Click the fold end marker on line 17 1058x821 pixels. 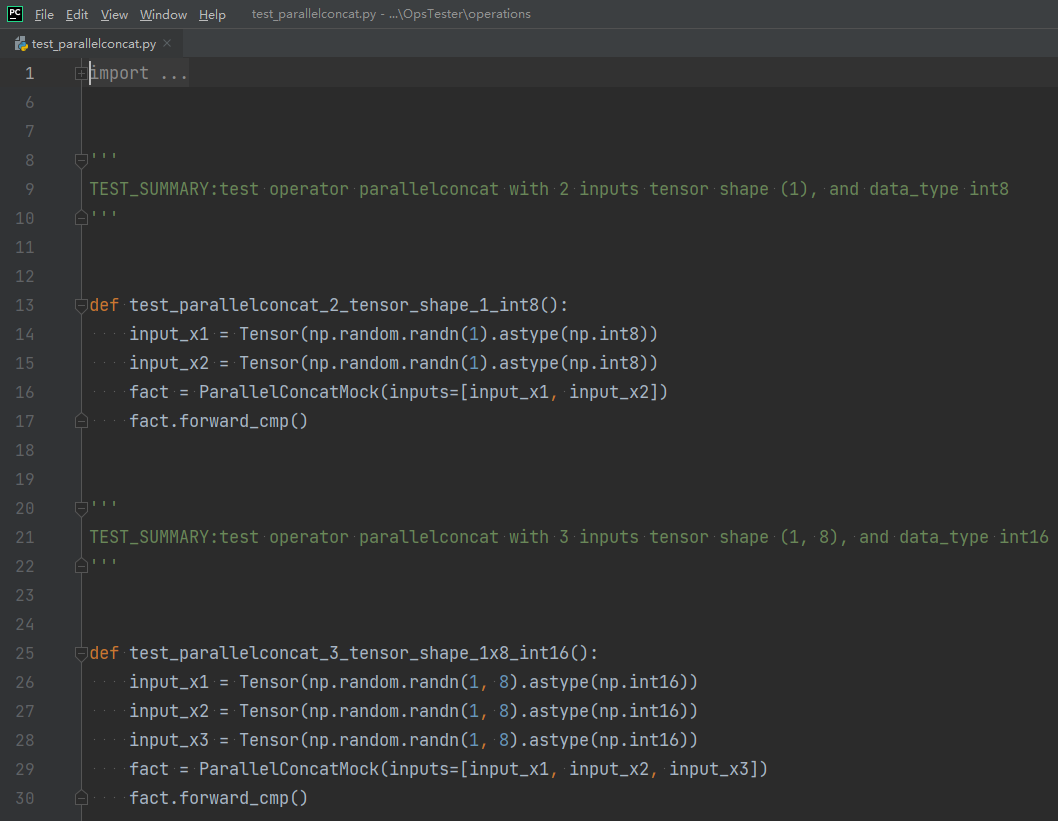click(81, 421)
